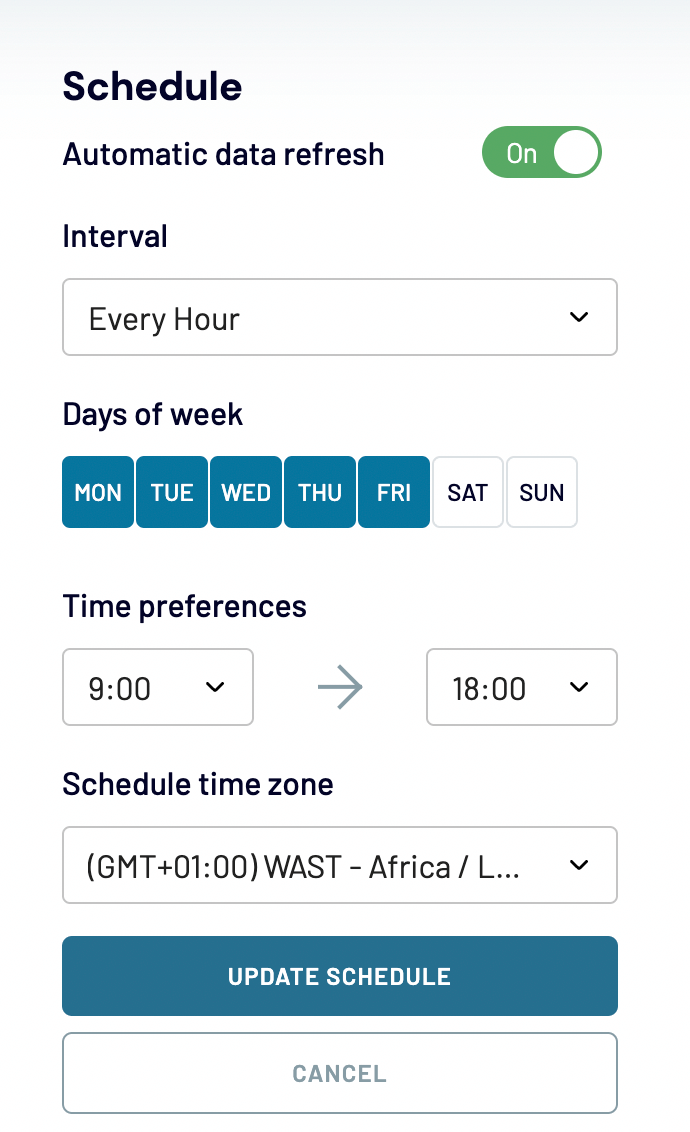Click the chevron on start time selector
The image size is (690, 1132).
click(214, 687)
